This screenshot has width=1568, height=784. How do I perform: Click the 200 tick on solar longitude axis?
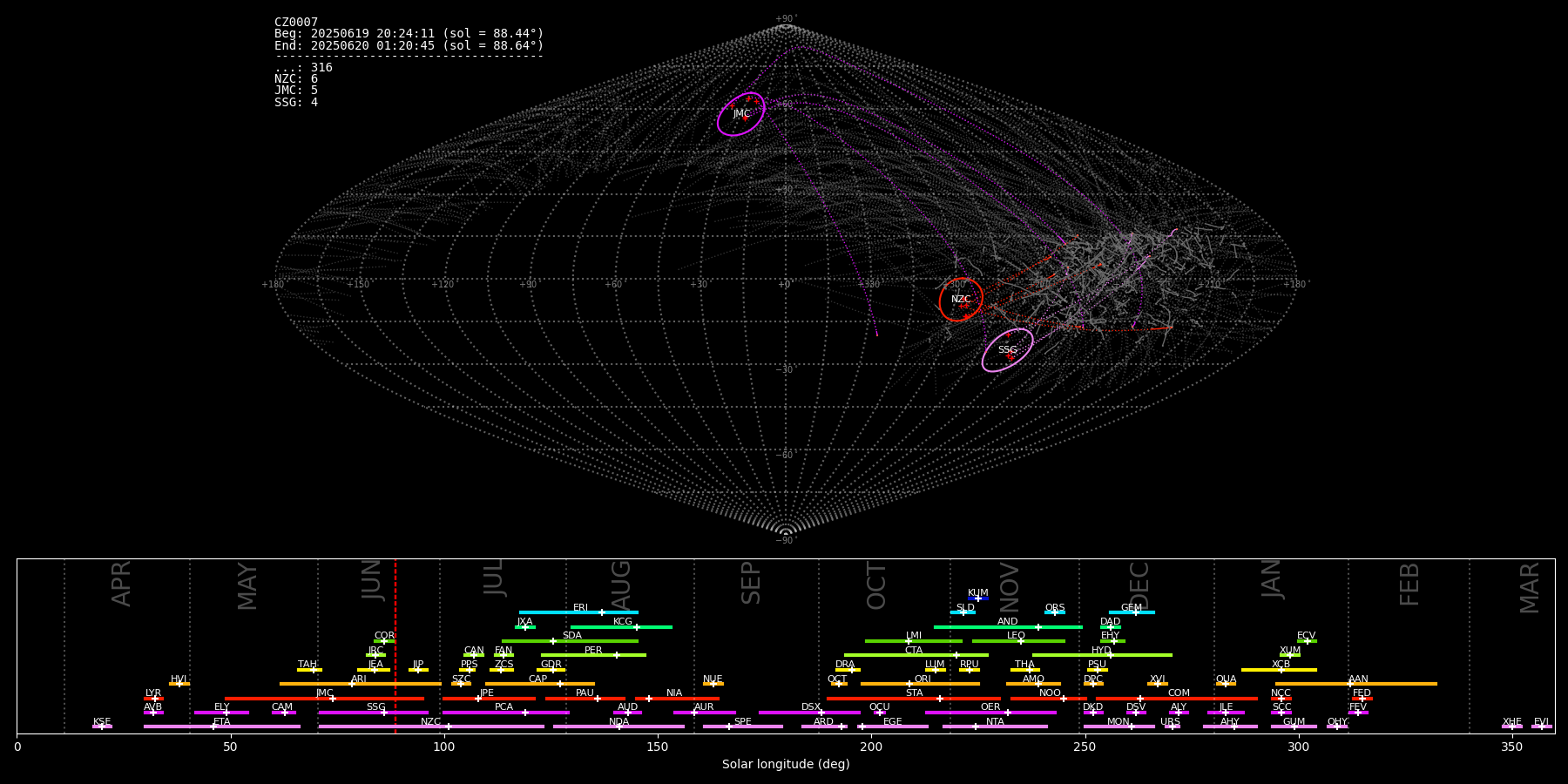(871, 747)
